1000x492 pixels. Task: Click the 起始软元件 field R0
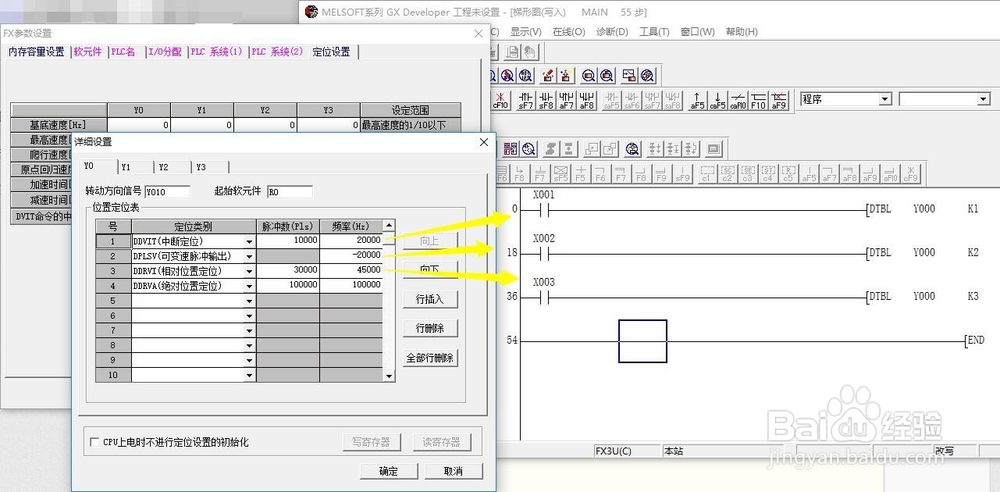(290, 191)
